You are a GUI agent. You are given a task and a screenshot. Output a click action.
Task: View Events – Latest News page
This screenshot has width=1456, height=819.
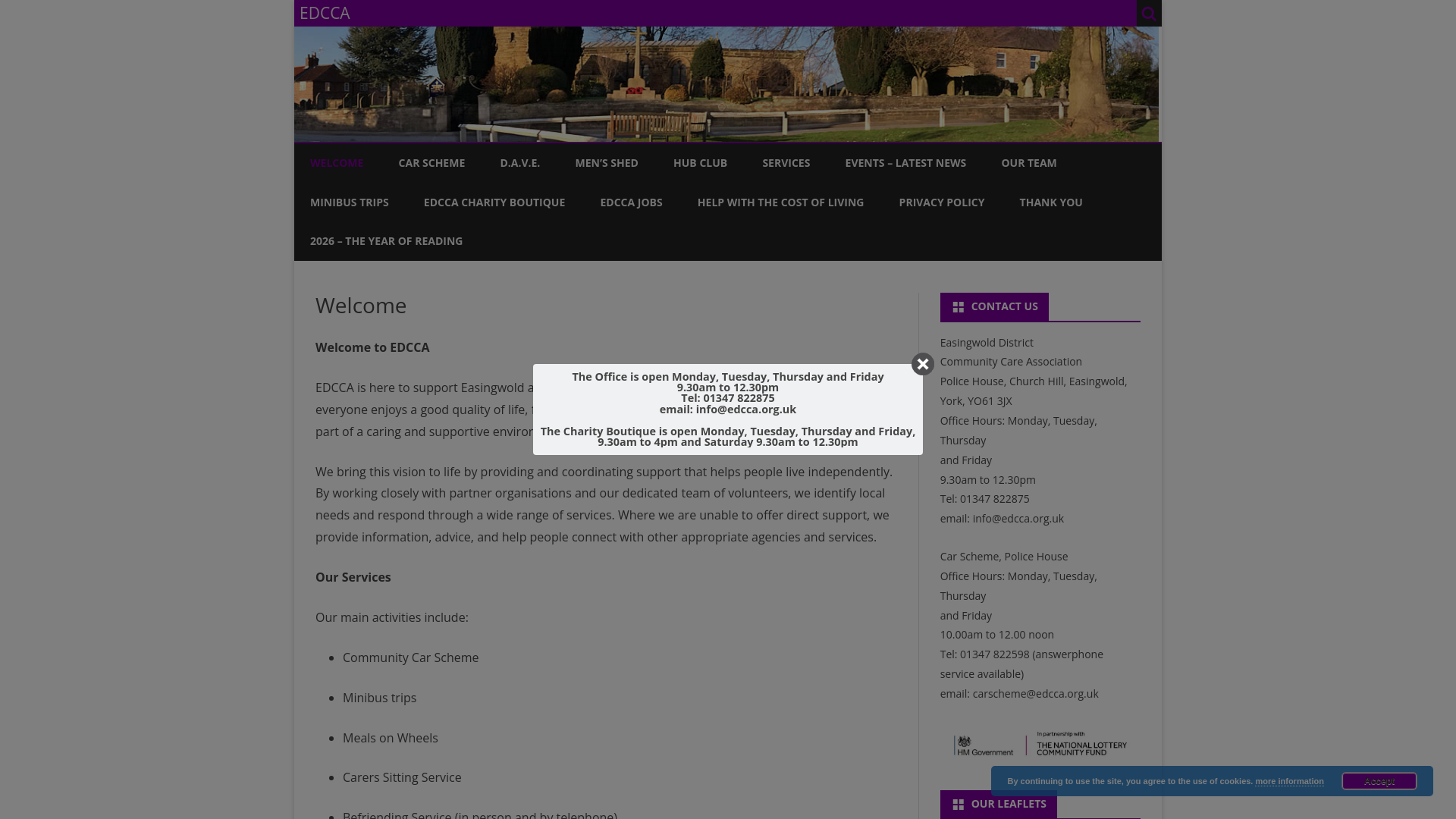click(x=905, y=163)
